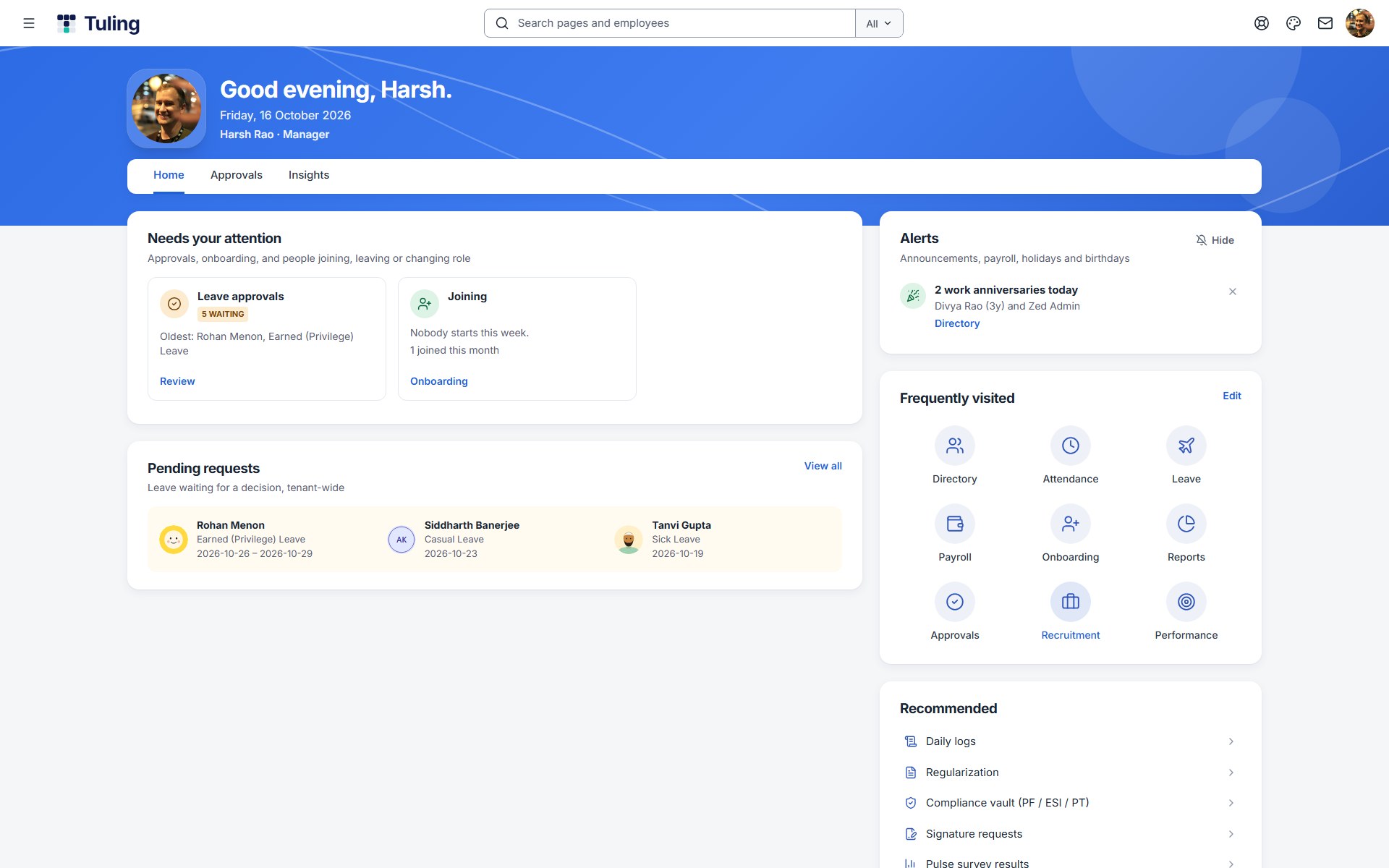Click the Daily logs label
Viewport: 1389px width, 868px height.
point(951,741)
